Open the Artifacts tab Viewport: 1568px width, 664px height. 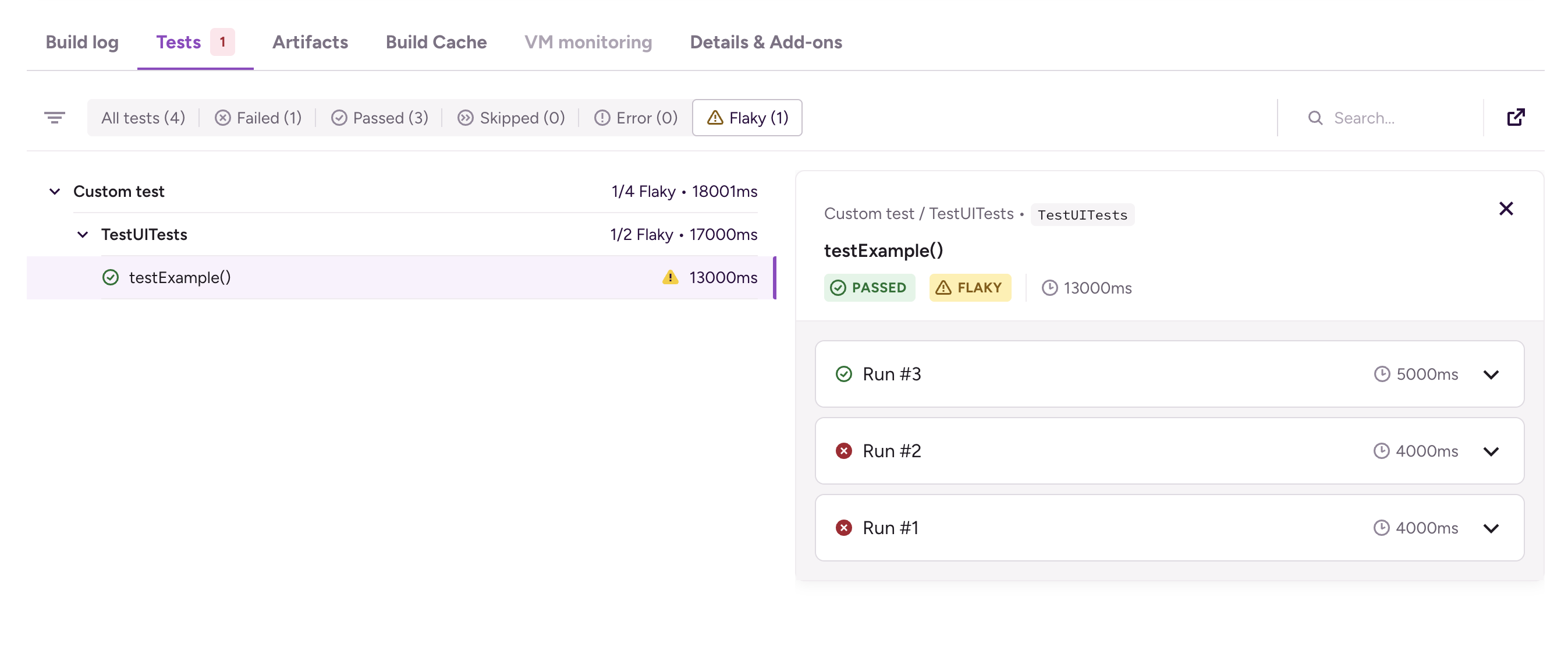pyautogui.click(x=310, y=42)
